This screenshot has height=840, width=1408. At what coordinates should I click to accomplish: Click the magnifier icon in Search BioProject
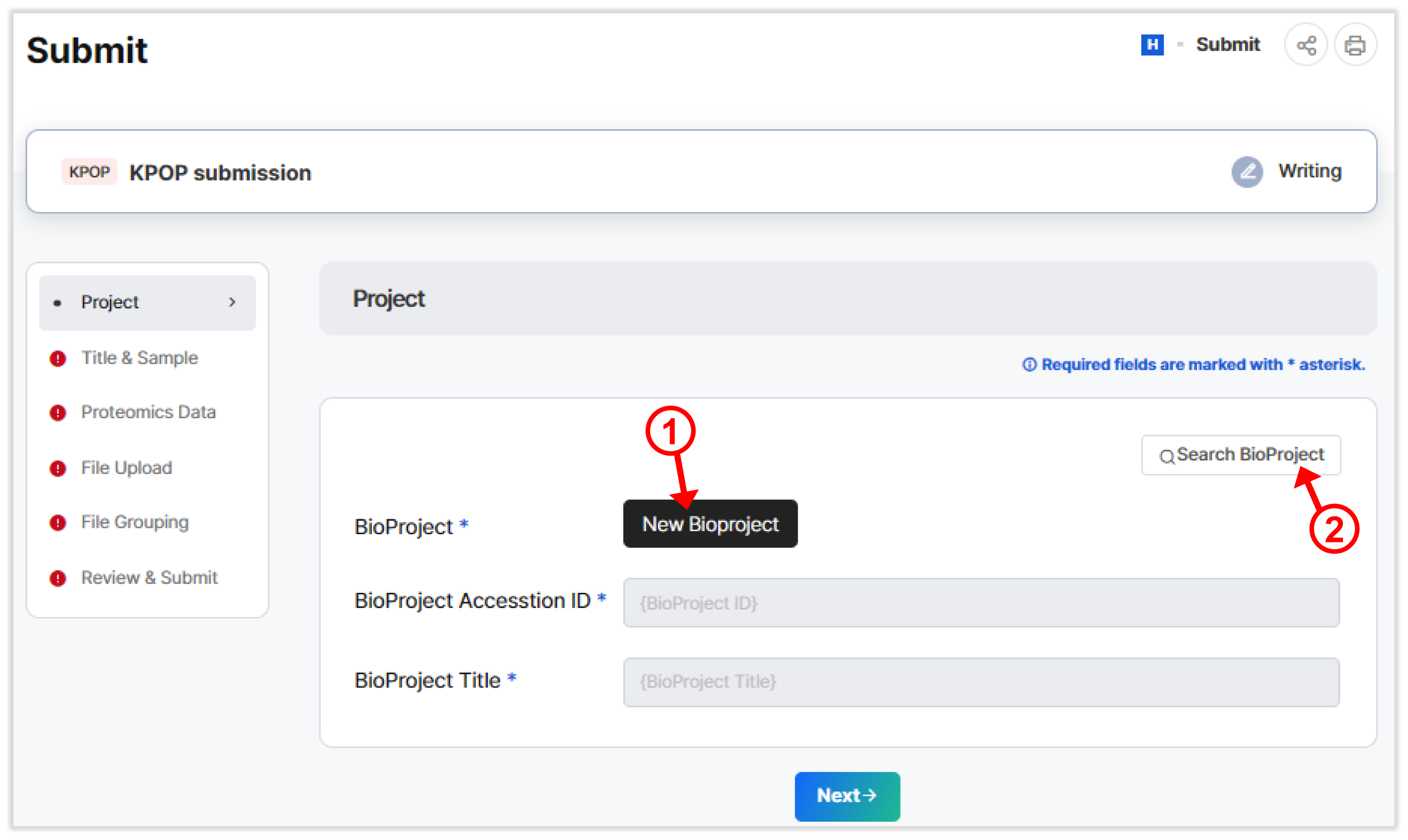[1168, 456]
